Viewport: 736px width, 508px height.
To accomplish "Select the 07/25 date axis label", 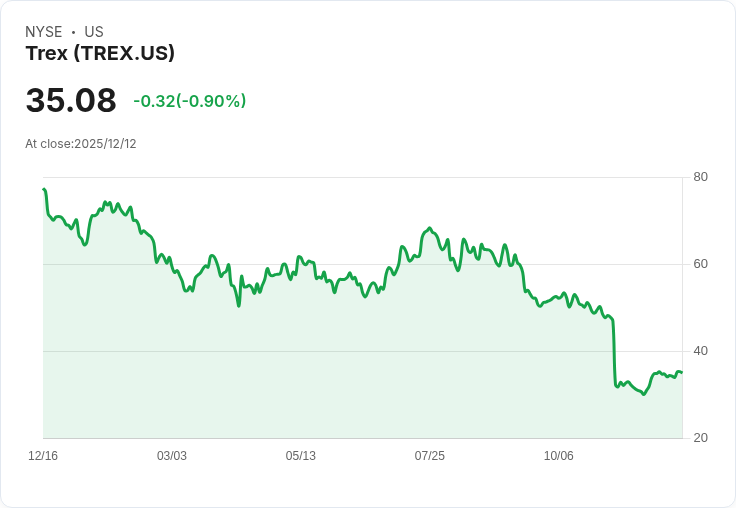I will (x=429, y=456).
